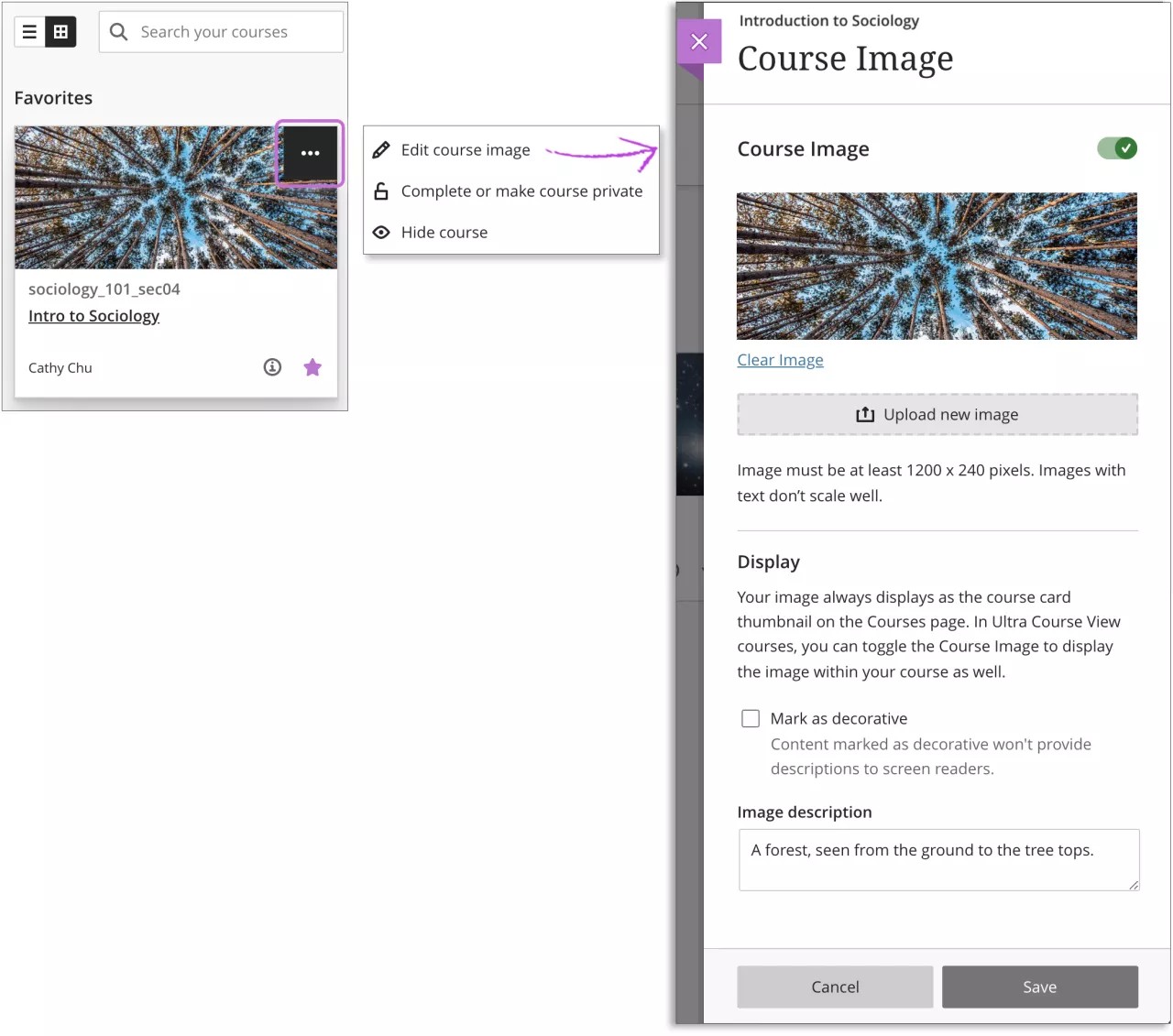Click the search magnifier icon
Screen dimensions: 1173x1036
coord(118,31)
